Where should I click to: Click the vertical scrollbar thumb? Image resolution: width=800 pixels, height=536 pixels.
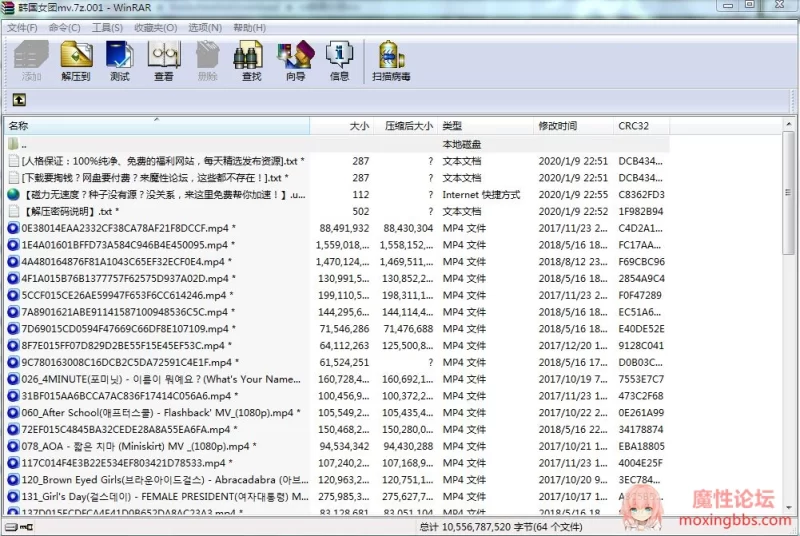tap(788, 192)
